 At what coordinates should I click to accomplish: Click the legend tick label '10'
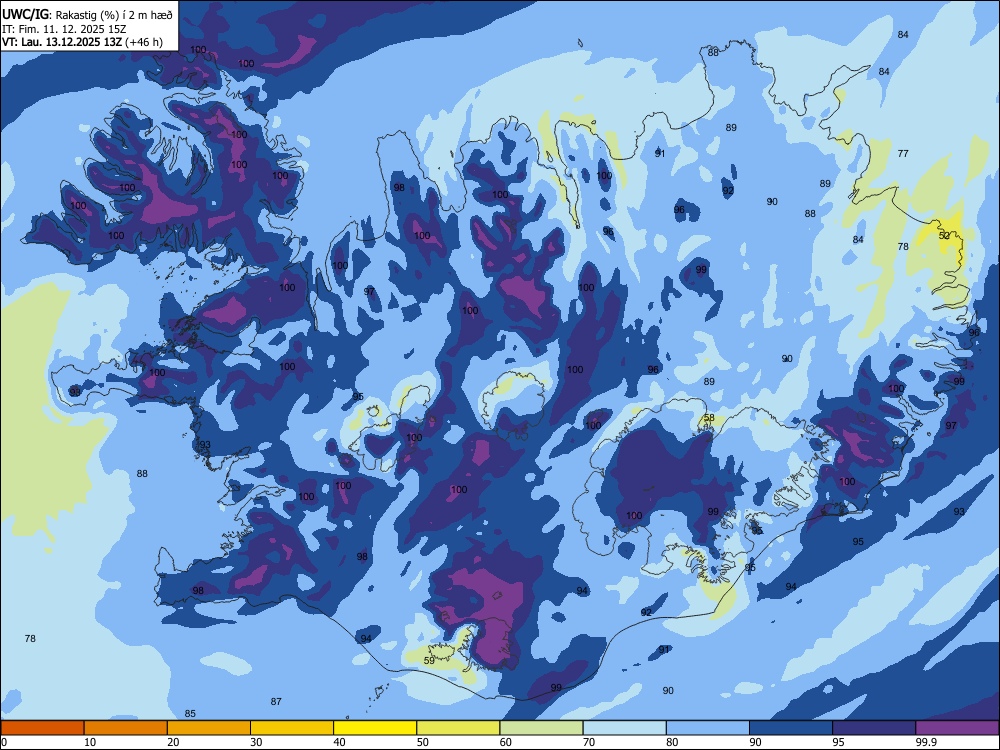[x=90, y=742]
